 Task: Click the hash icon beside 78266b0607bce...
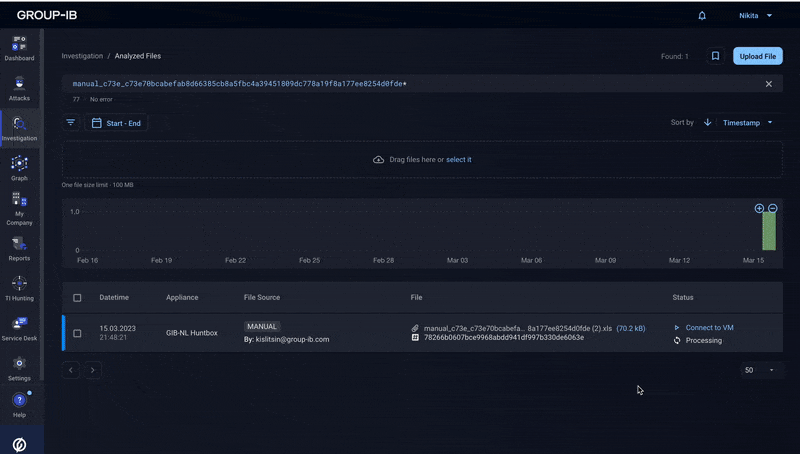point(415,337)
